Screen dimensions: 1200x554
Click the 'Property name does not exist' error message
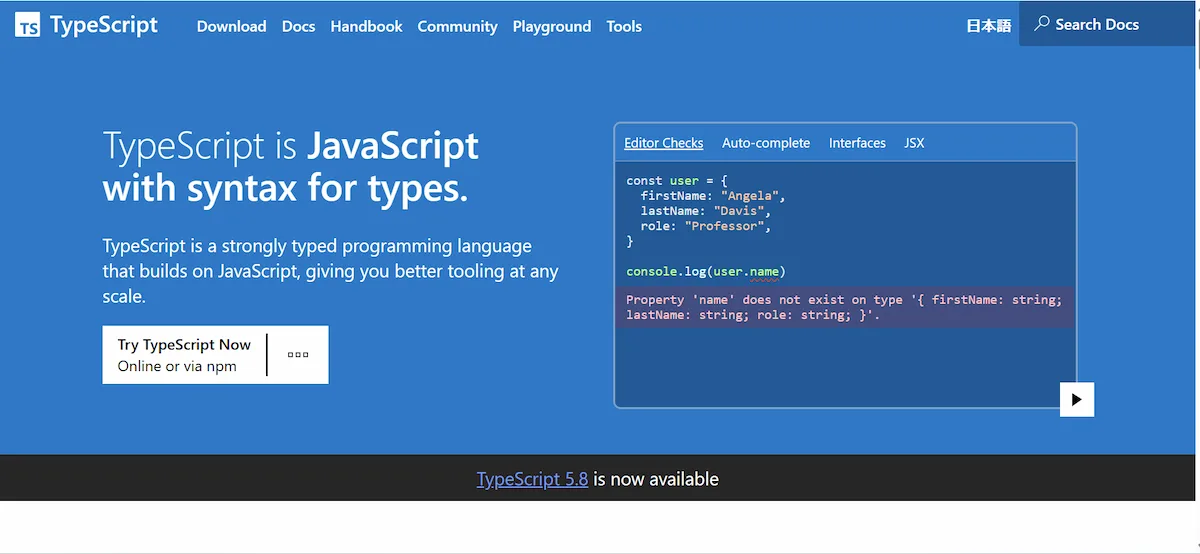pos(845,307)
